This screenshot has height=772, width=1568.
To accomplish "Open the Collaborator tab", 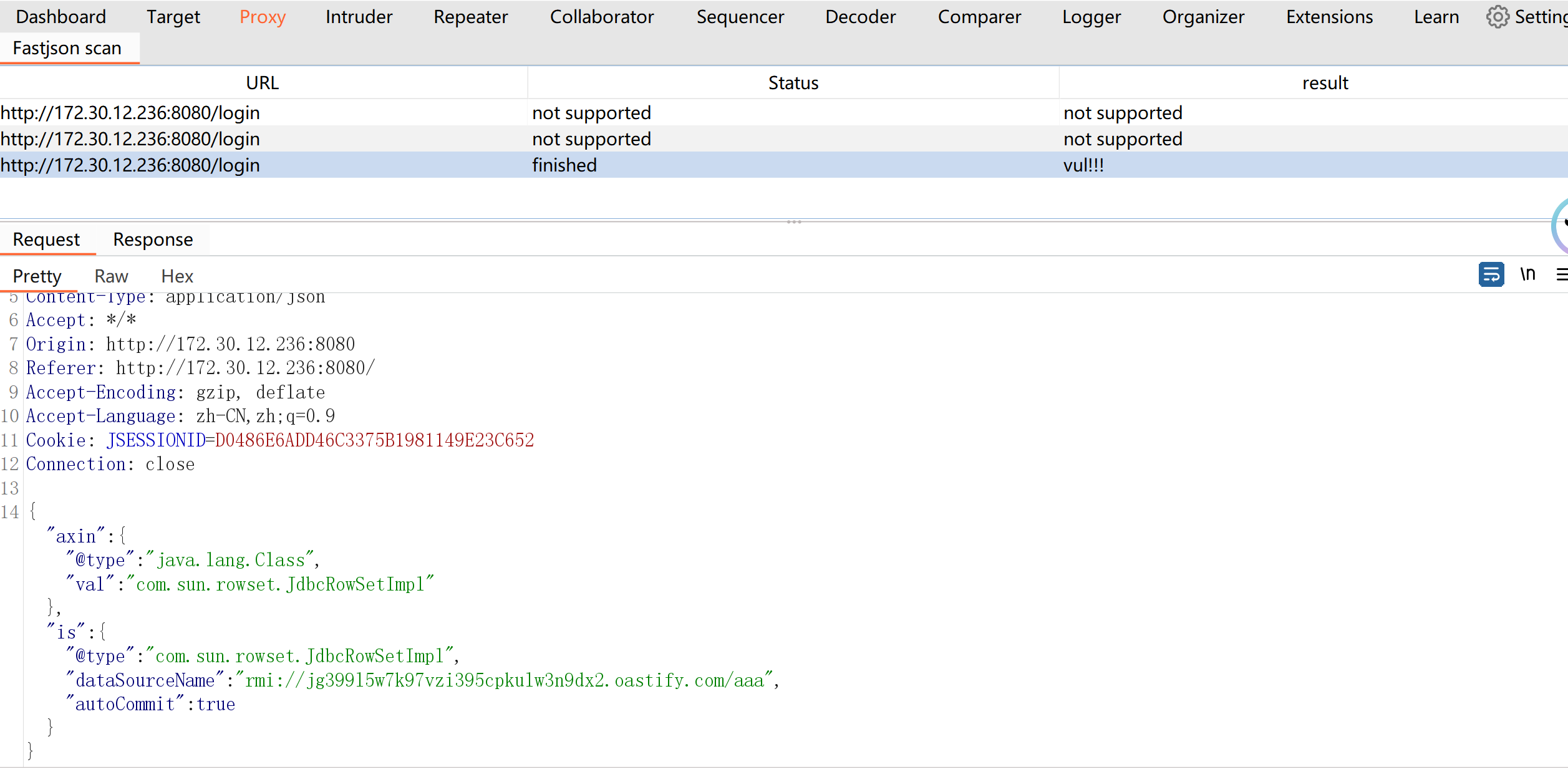I will (x=602, y=17).
